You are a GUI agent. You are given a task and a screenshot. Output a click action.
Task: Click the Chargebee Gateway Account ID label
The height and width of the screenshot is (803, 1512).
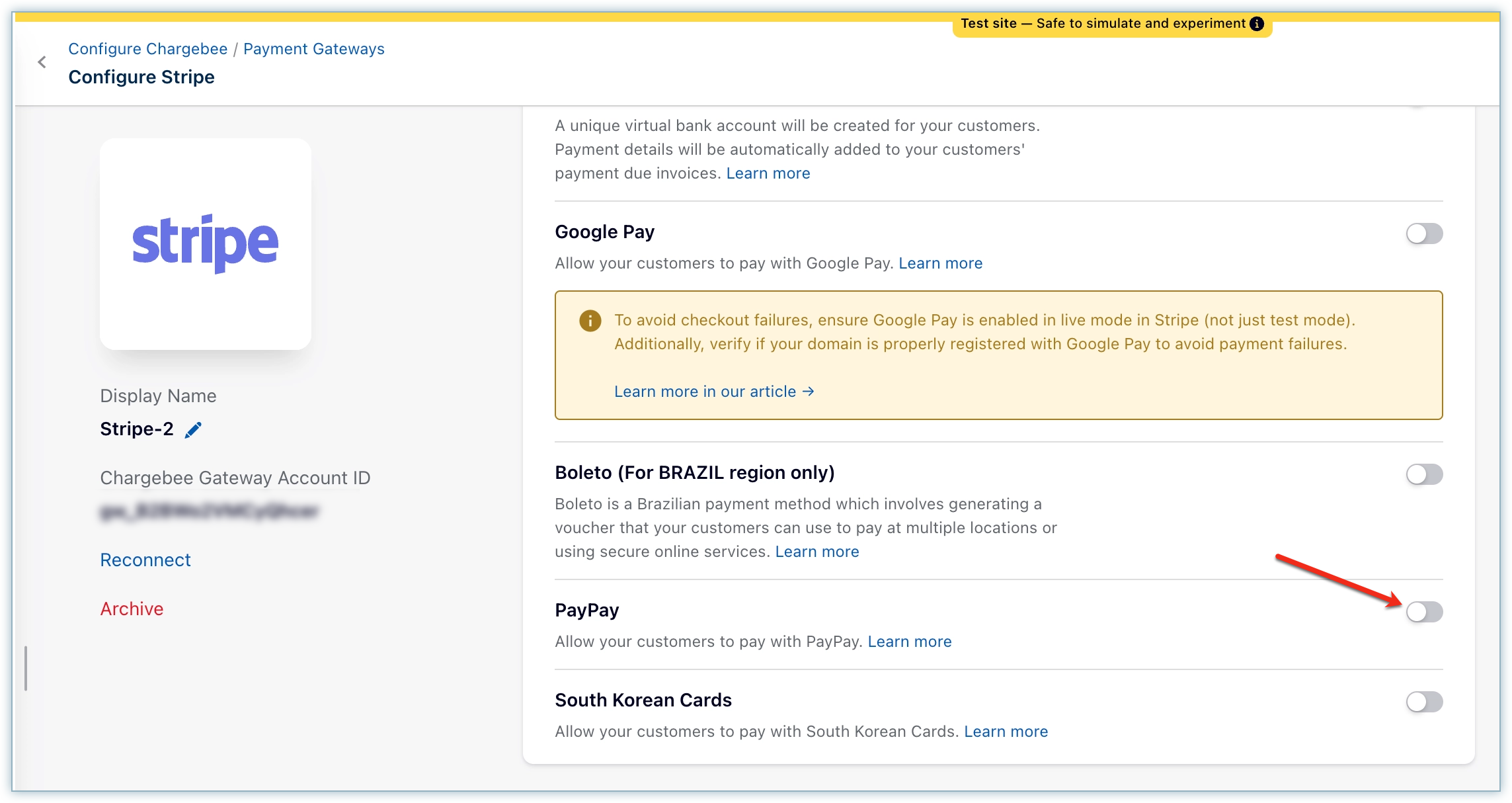235,478
